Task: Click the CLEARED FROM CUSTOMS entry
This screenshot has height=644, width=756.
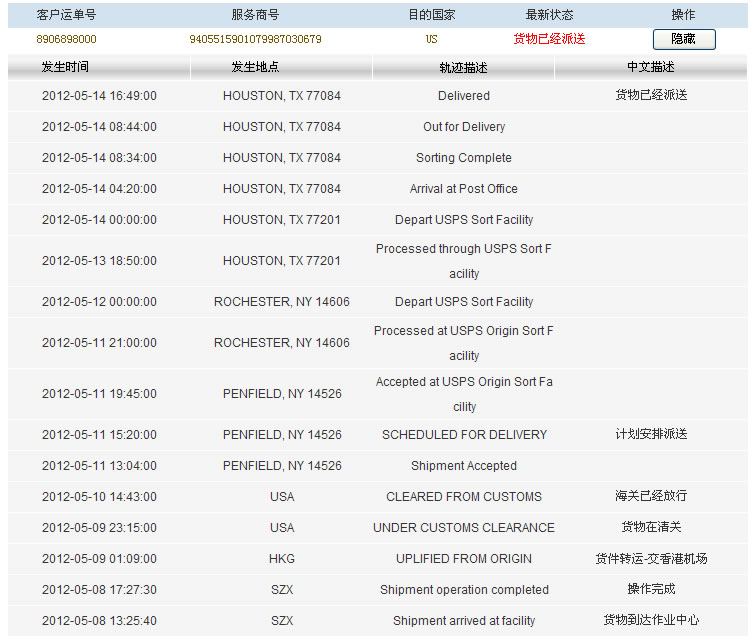Action: point(464,496)
